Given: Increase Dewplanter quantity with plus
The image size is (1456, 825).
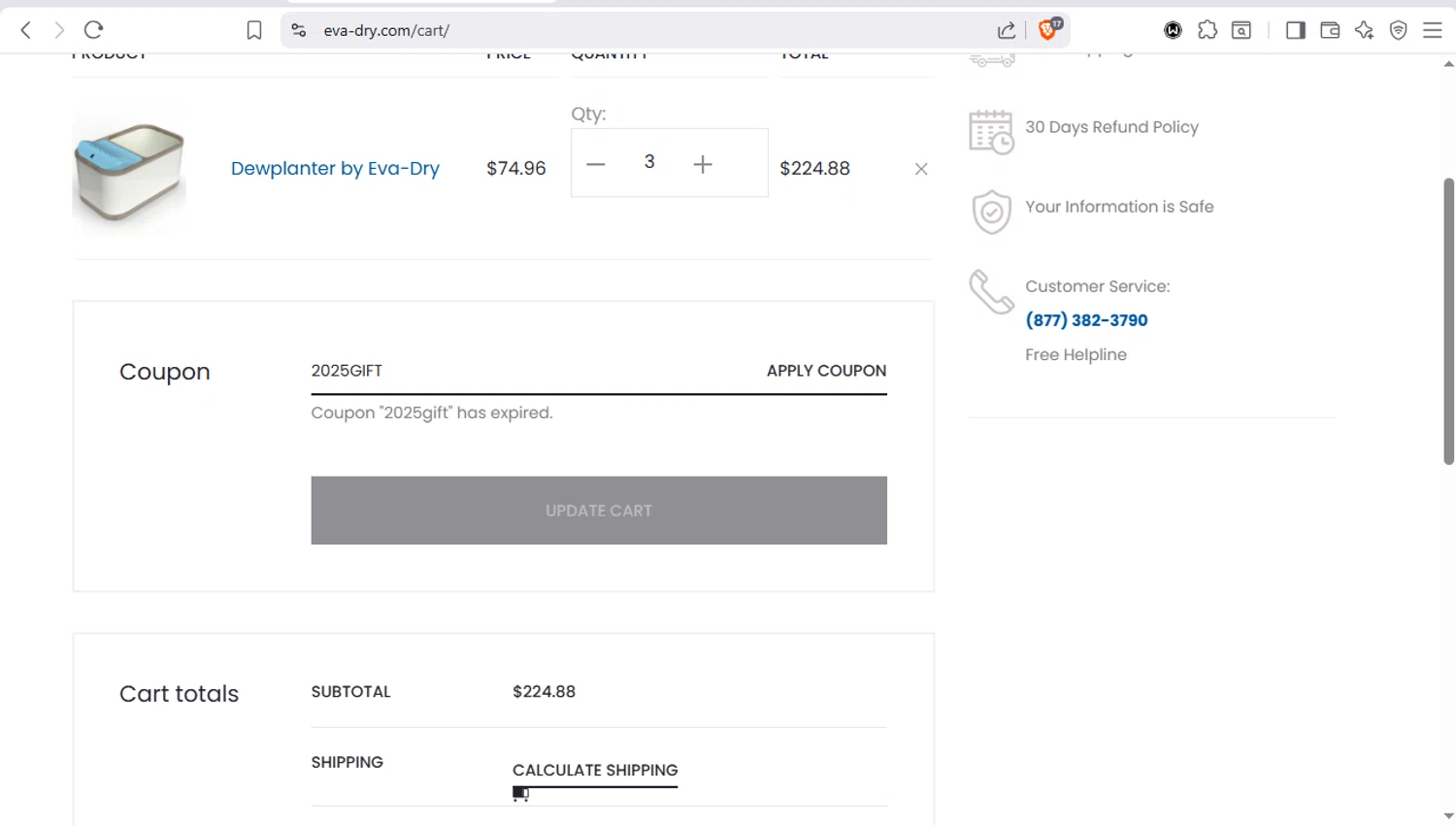Looking at the screenshot, I should pos(703,164).
